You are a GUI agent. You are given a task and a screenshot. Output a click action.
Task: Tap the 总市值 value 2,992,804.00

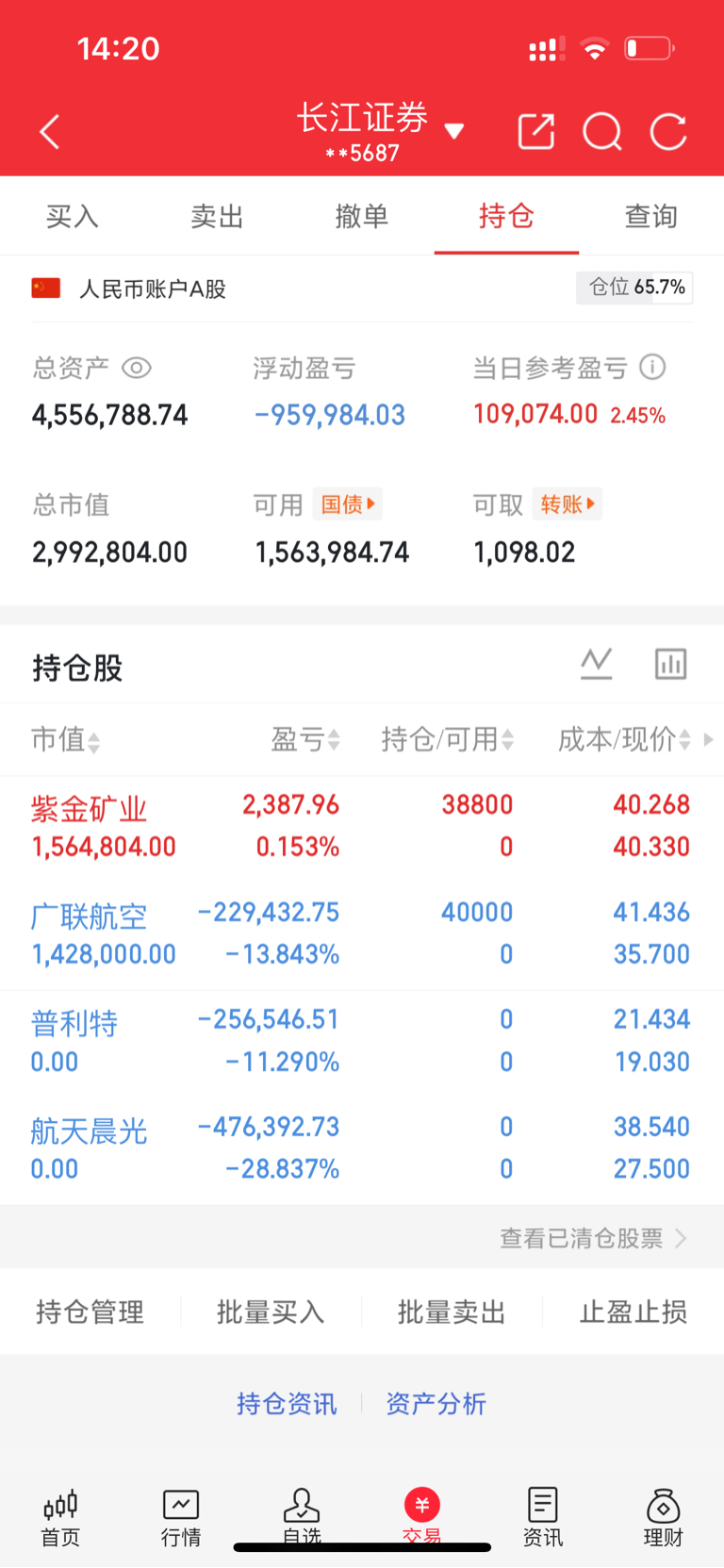pyautogui.click(x=110, y=552)
